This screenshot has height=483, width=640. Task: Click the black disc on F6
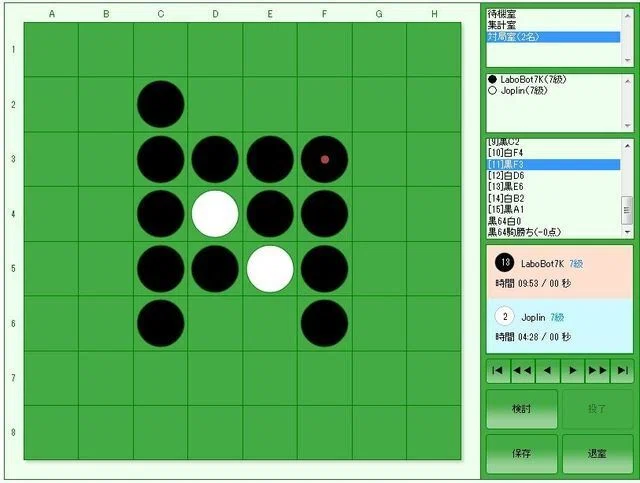click(324, 323)
